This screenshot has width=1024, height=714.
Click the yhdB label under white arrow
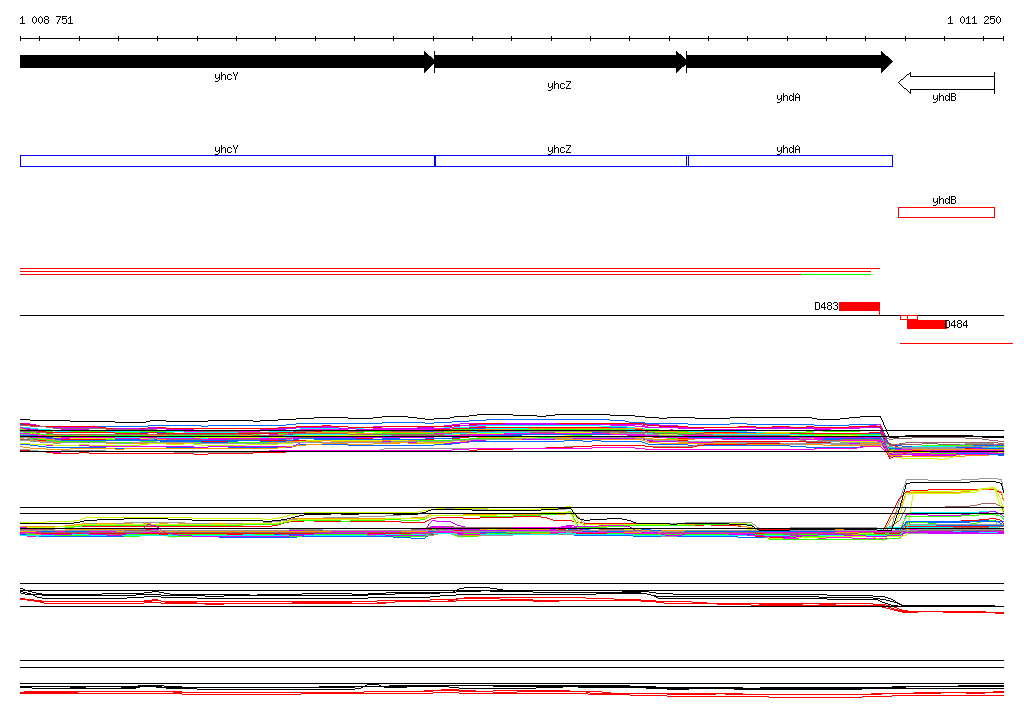coord(944,97)
